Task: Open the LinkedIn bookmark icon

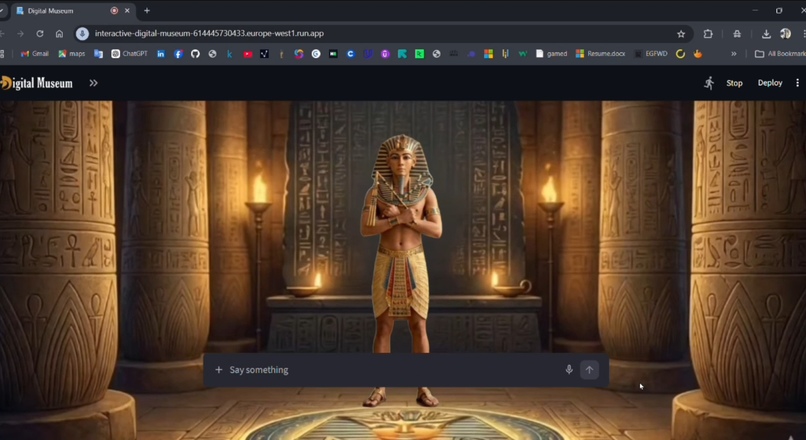Action: pos(161,53)
